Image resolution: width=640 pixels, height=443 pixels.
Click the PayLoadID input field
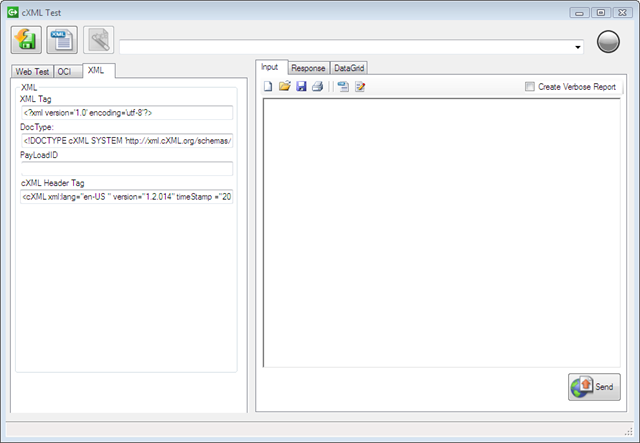pos(127,169)
